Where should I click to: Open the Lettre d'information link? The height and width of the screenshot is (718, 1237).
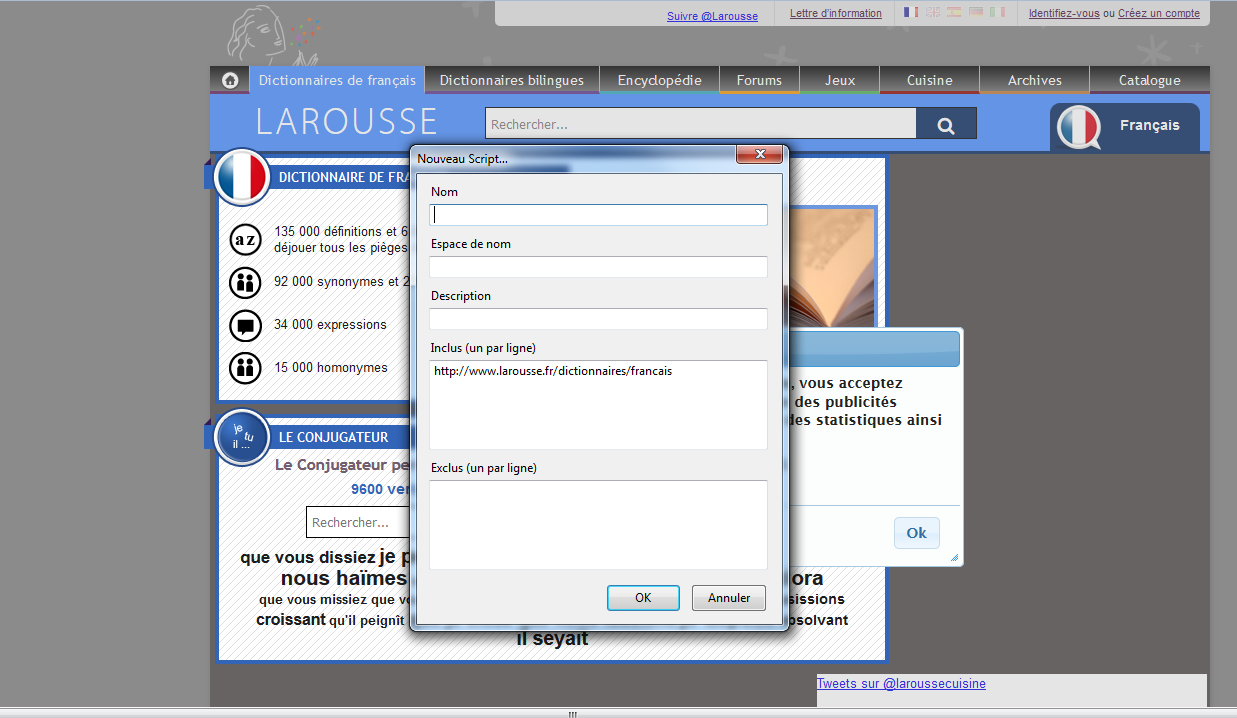[x=836, y=13]
